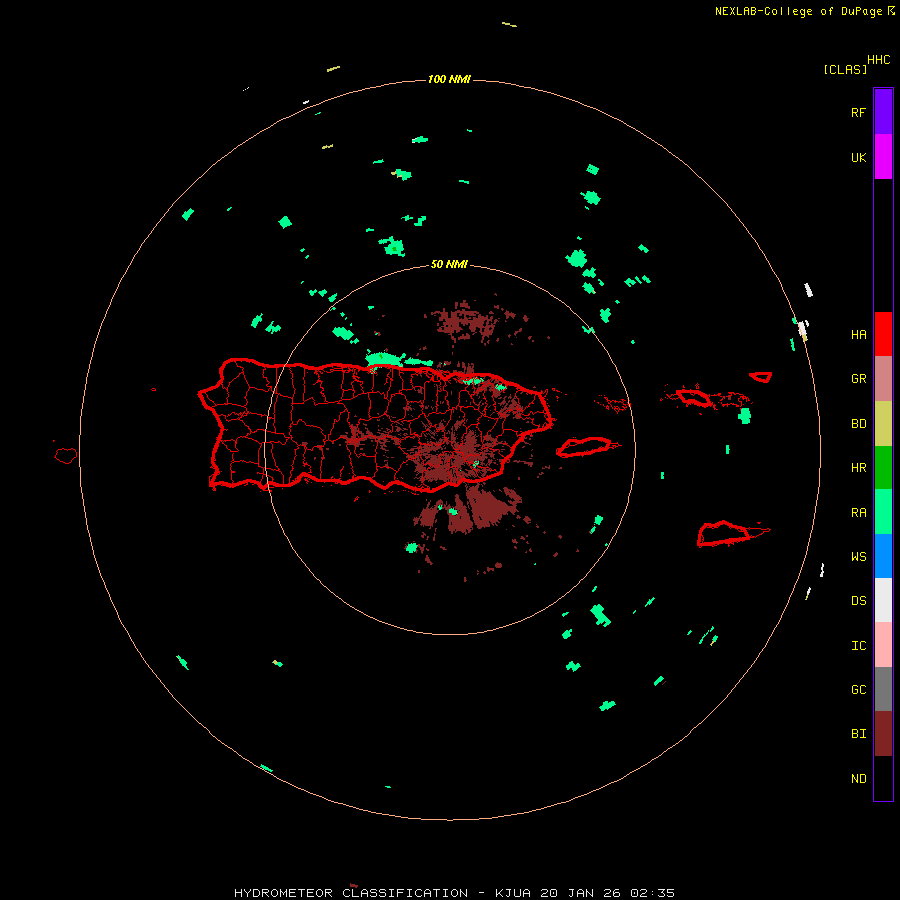Click the ND legend label
This screenshot has height=900, width=900.
pos(858,779)
